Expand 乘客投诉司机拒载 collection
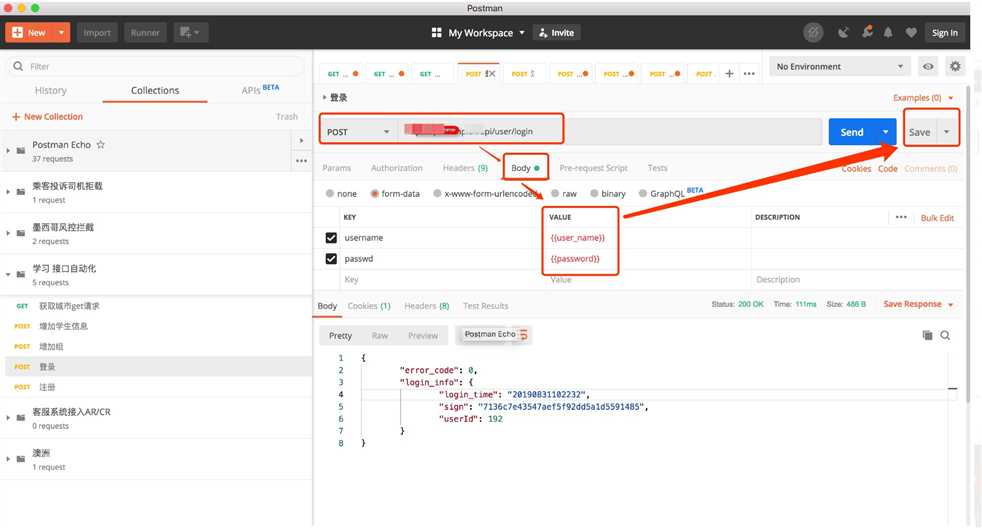 coord(8,192)
